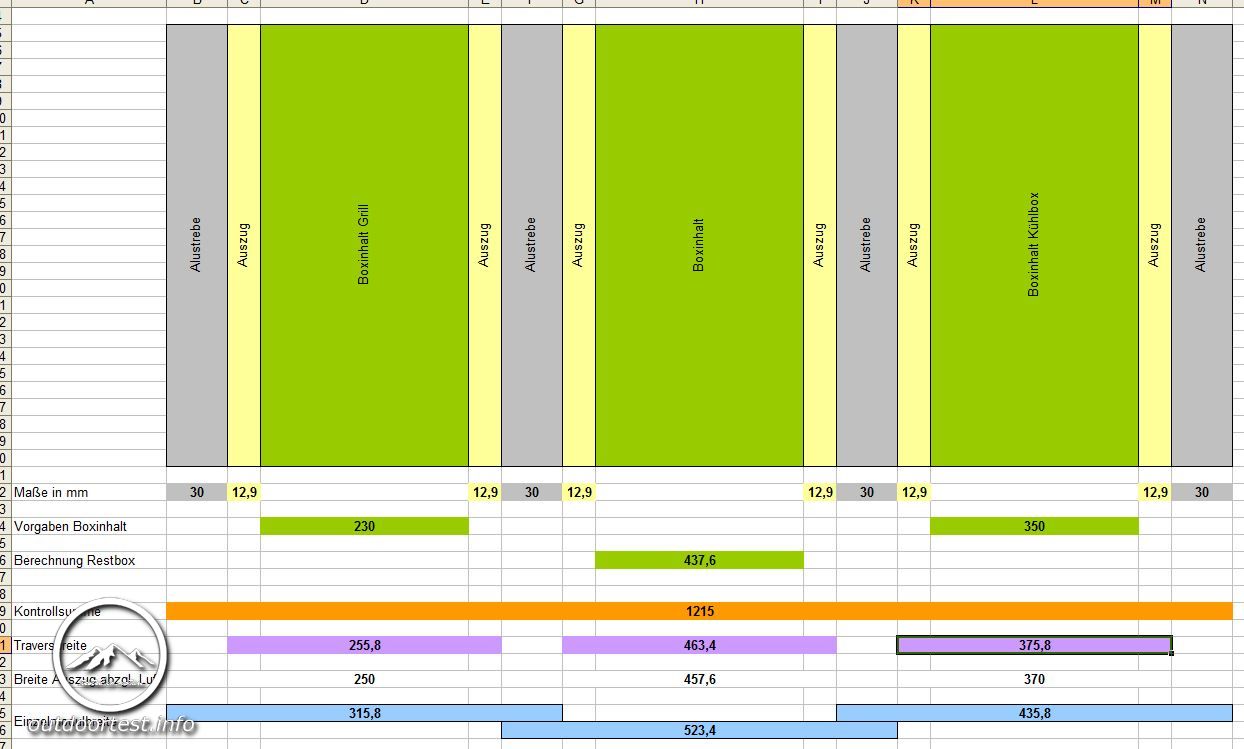Select the white cell with value 250
This screenshot has height=749, width=1244.
[x=364, y=679]
